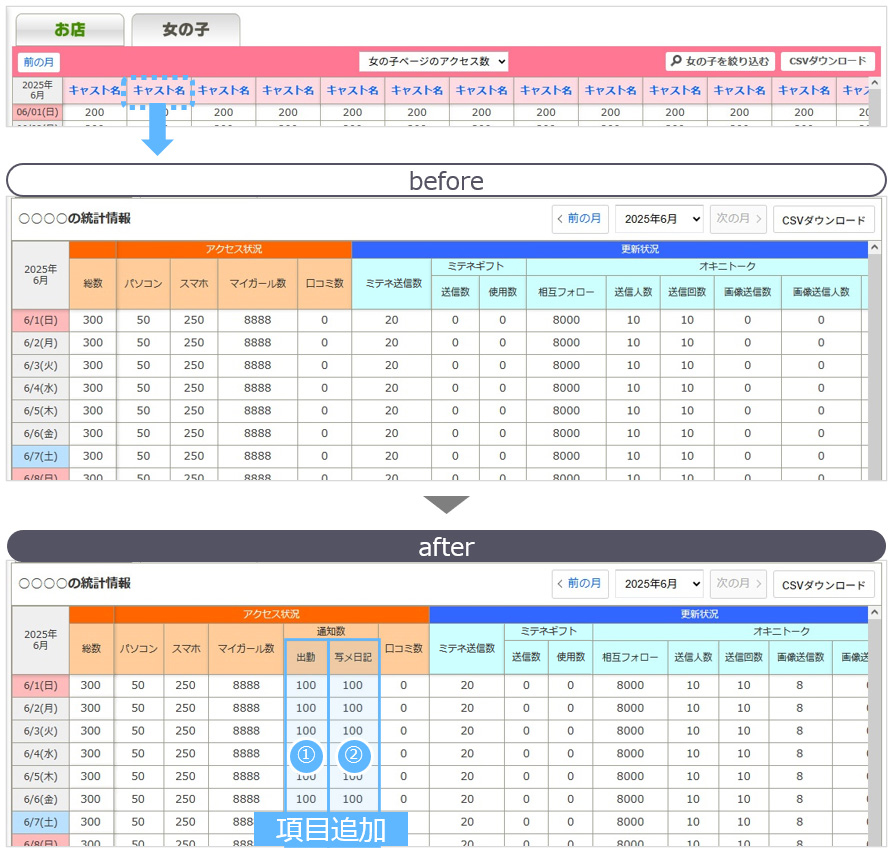Click 前の月 in the pink top bar
Viewport: 891px width, 854px height.
coord(41,62)
